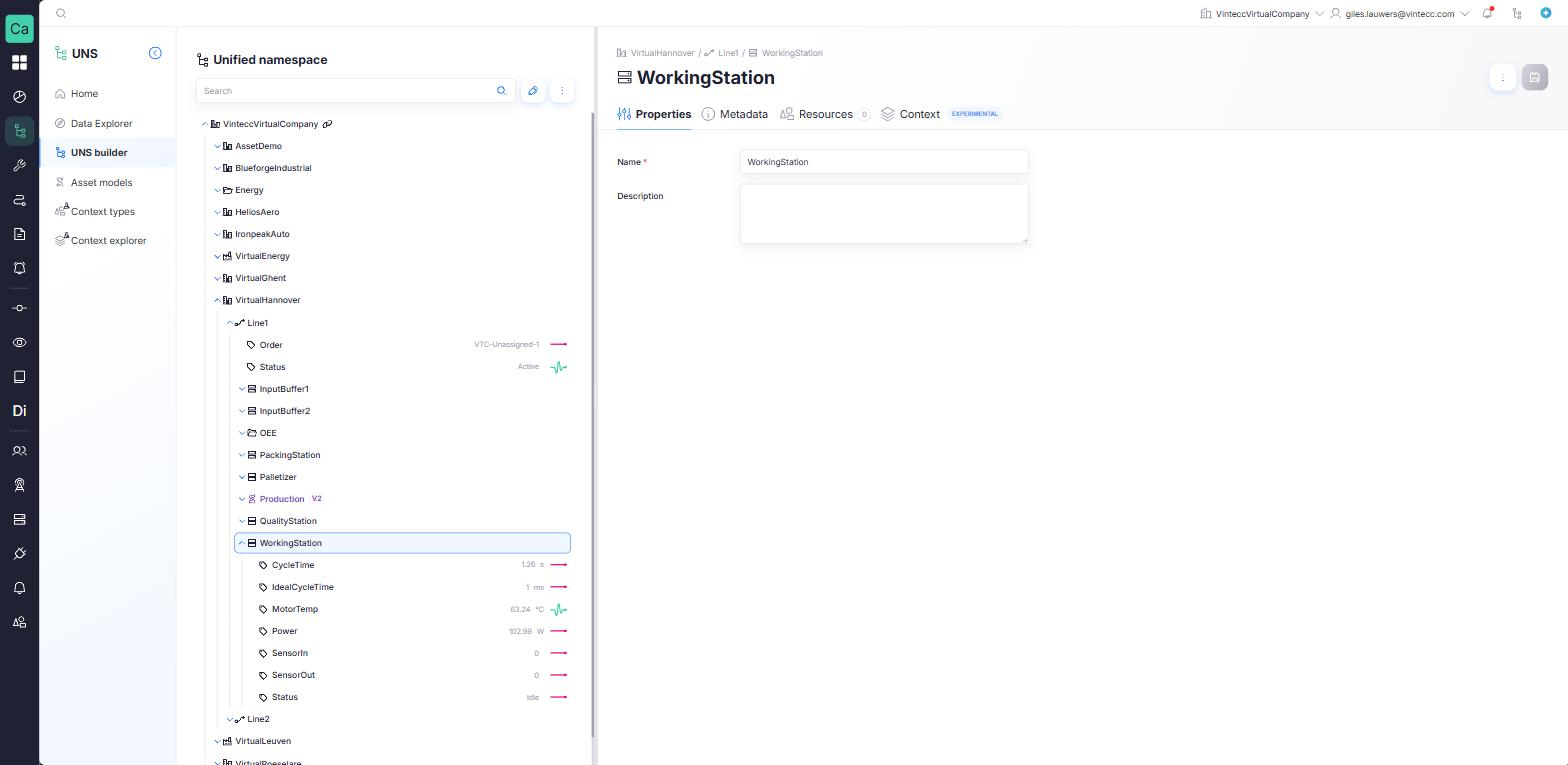The height and width of the screenshot is (765, 1568).
Task: Collapse the VirtualHannover node
Action: pyautogui.click(x=217, y=300)
